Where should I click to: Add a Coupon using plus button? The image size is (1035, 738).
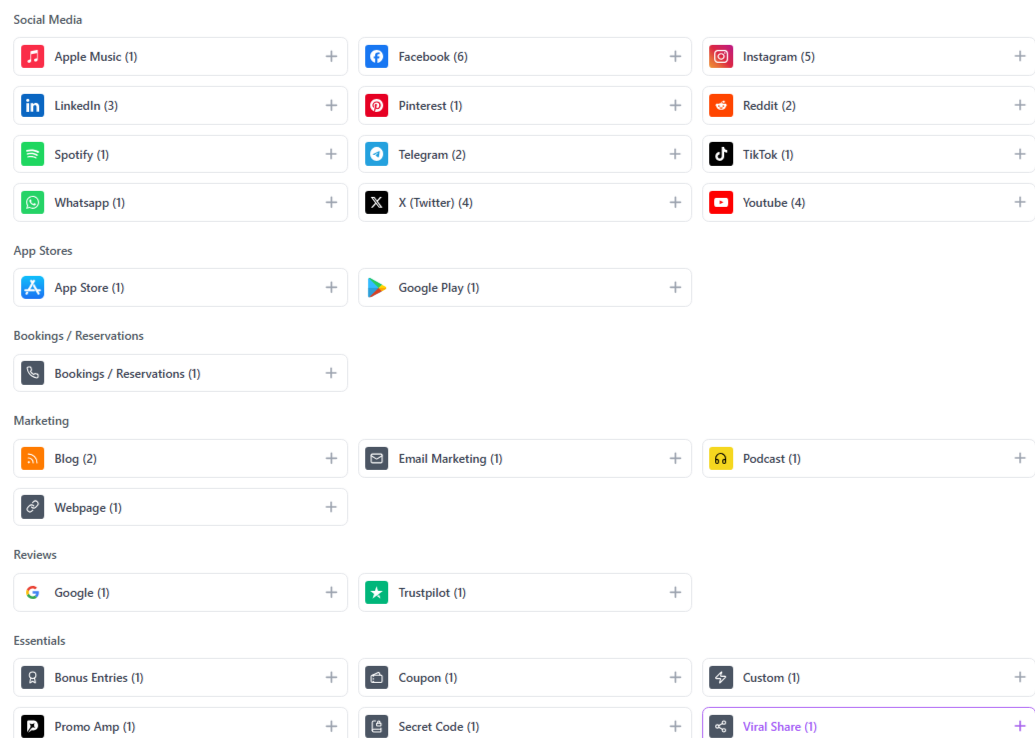(x=675, y=677)
